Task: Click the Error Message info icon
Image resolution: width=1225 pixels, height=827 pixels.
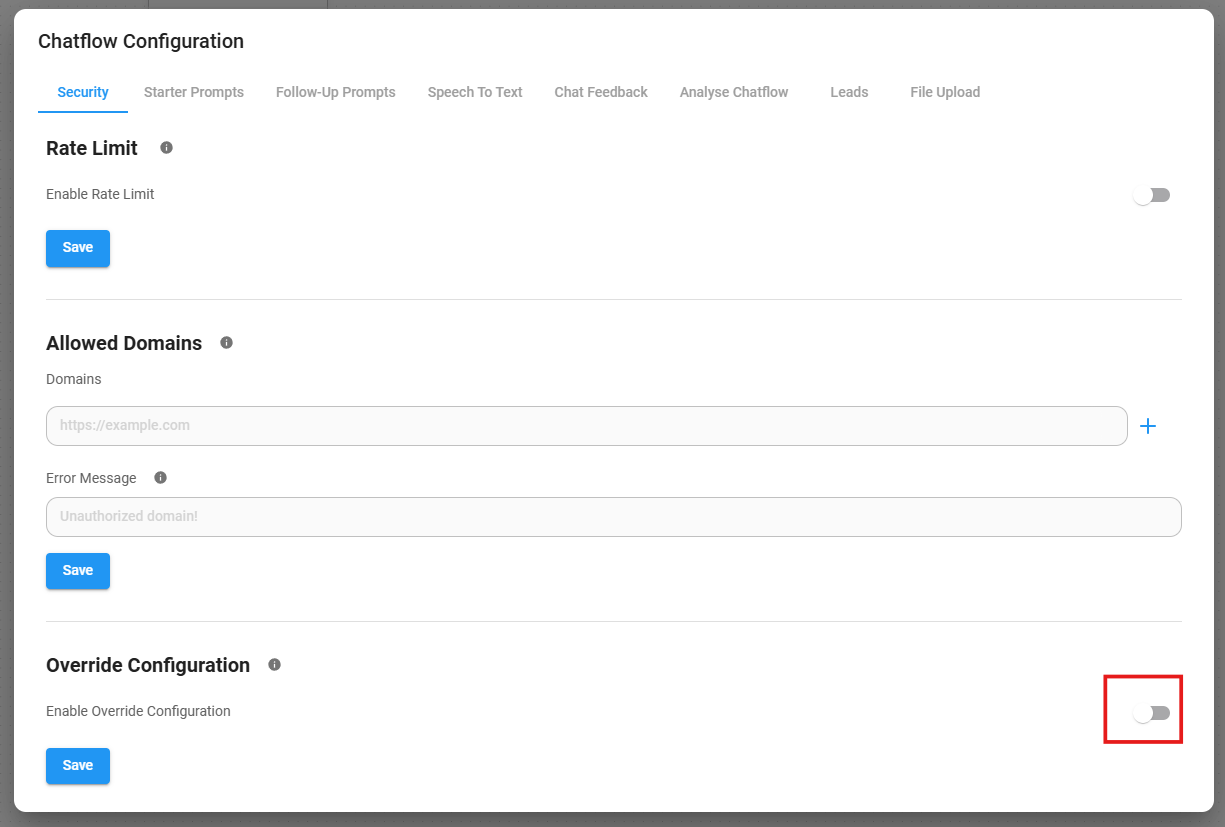Action: (x=160, y=478)
